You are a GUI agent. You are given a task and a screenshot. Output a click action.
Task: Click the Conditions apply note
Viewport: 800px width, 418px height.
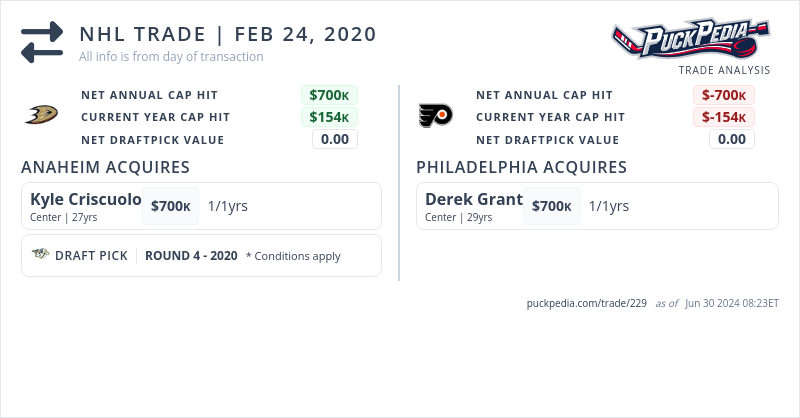[293, 256]
